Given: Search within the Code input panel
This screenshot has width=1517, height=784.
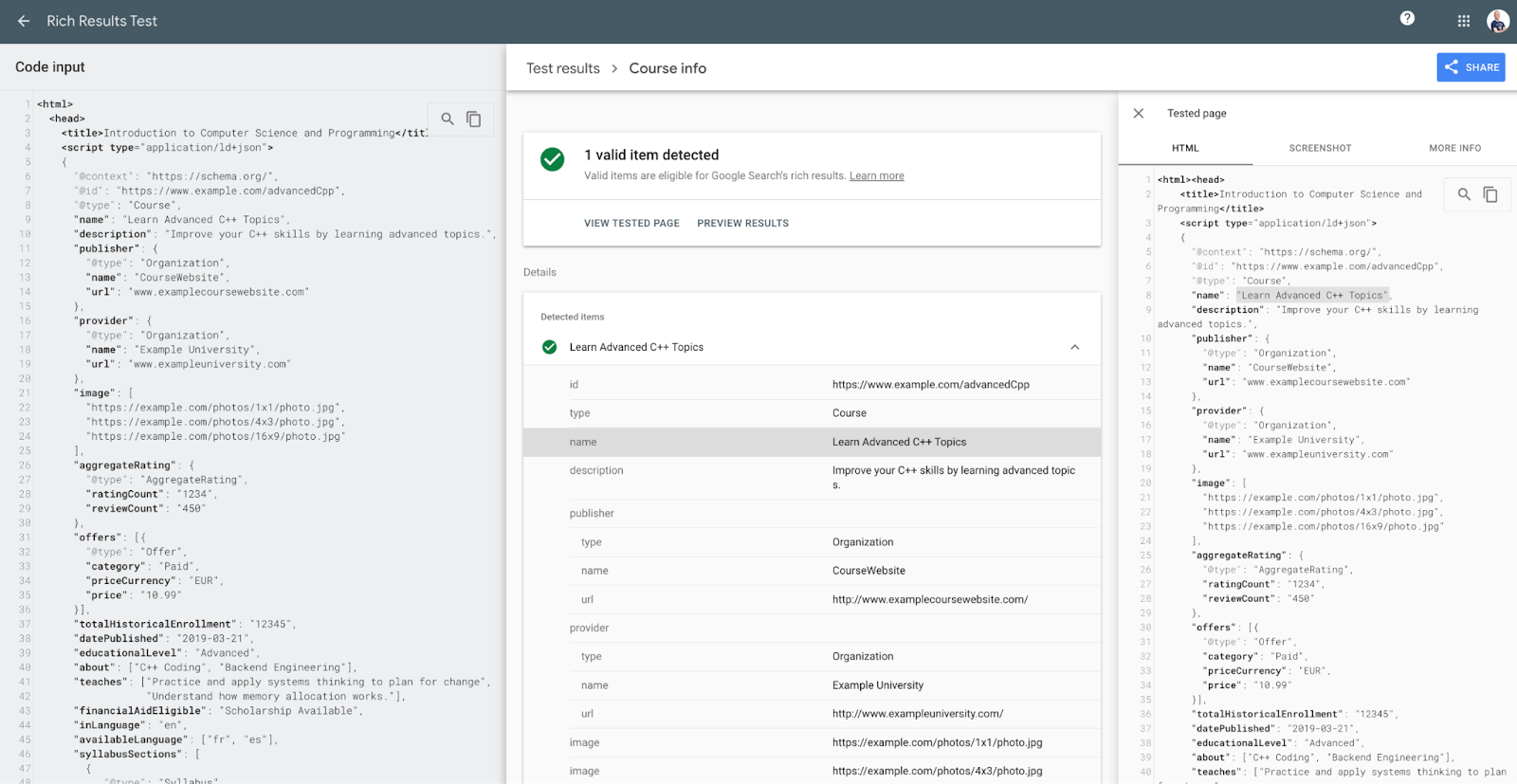Looking at the screenshot, I should click(x=448, y=119).
